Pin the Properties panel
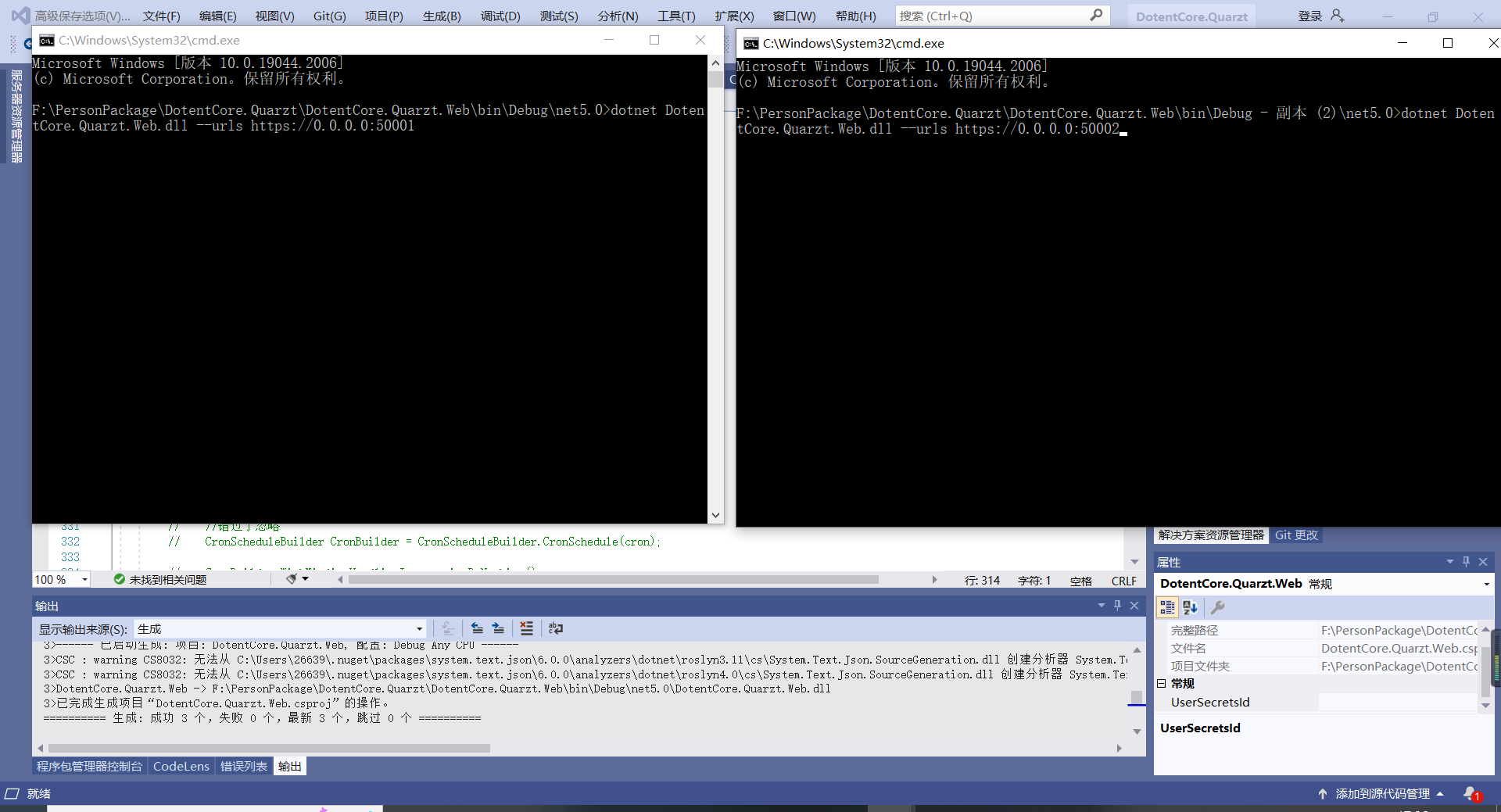 pos(1466,562)
